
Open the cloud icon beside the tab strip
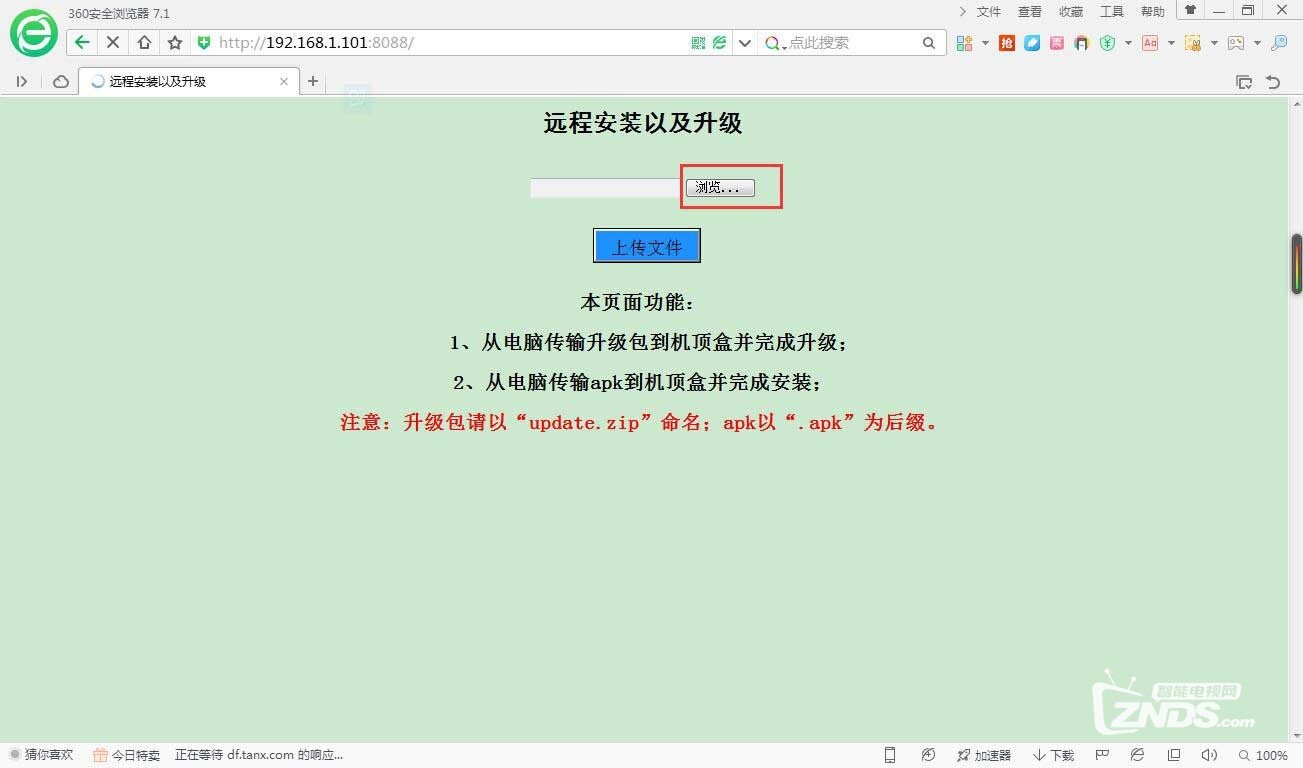61,81
